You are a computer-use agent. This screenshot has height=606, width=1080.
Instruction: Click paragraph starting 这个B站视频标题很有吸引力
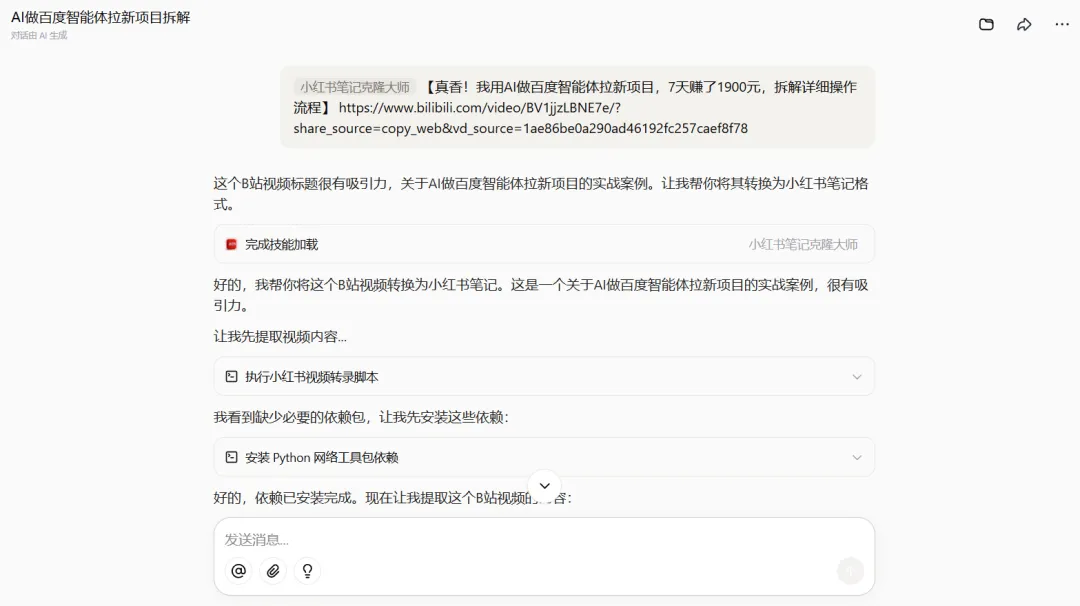coord(541,194)
